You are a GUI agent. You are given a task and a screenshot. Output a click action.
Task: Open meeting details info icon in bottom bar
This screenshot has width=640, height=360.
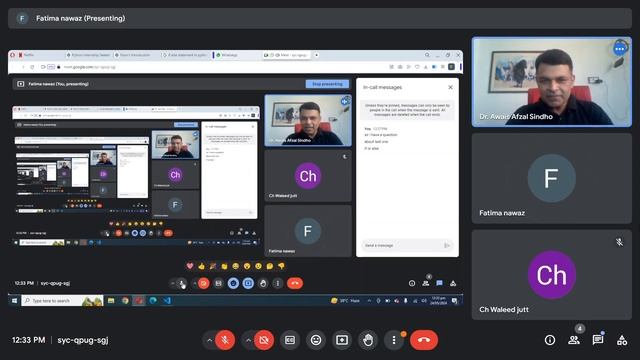pos(550,340)
